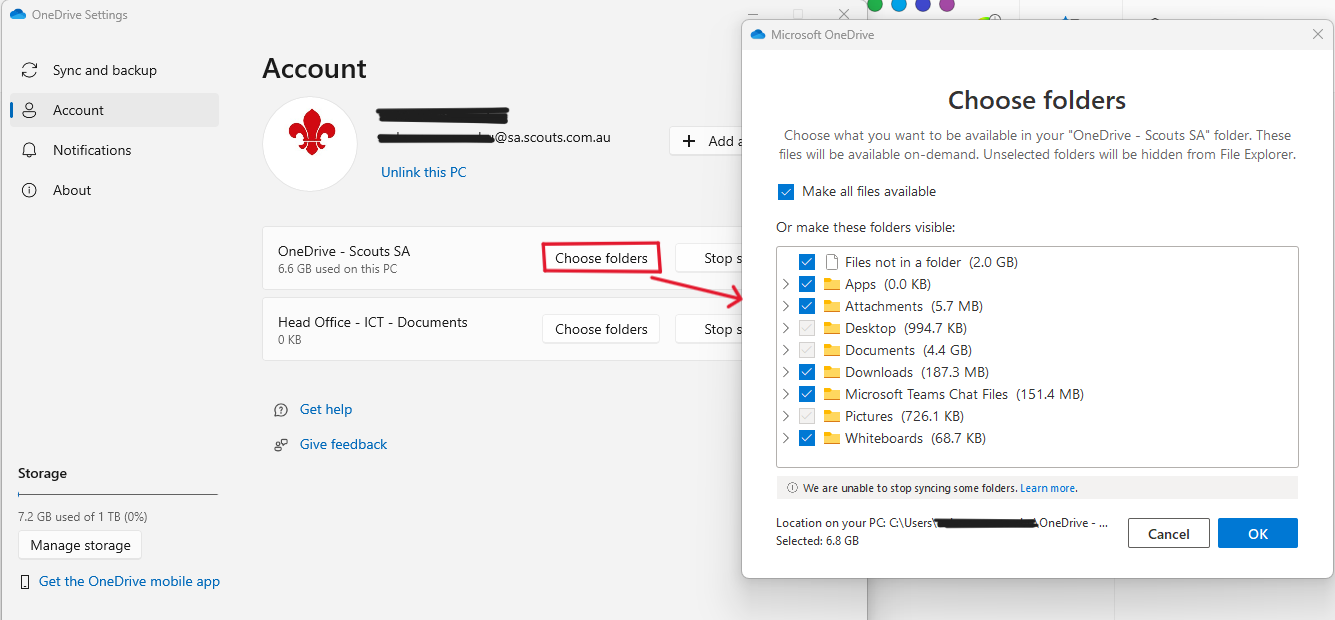1335x620 pixels.
Task: Click the Manage storage button
Action: (80, 545)
